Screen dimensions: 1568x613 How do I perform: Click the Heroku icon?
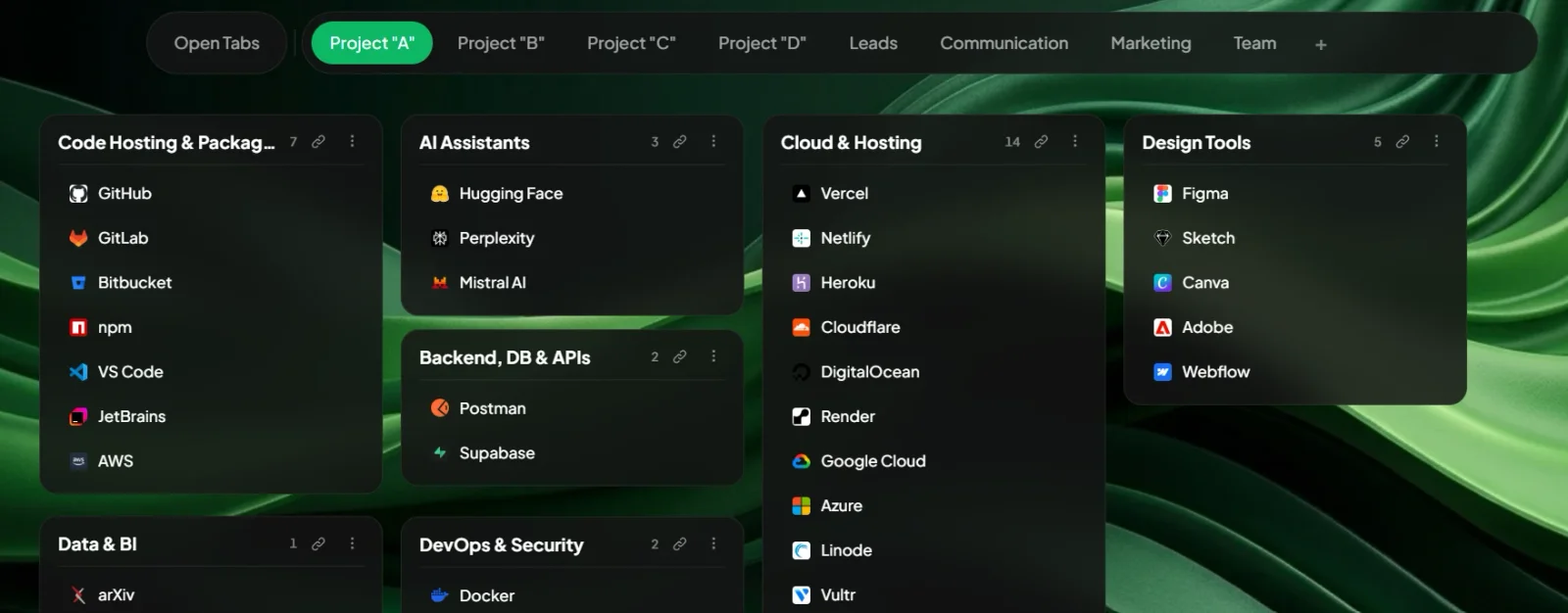pos(802,283)
